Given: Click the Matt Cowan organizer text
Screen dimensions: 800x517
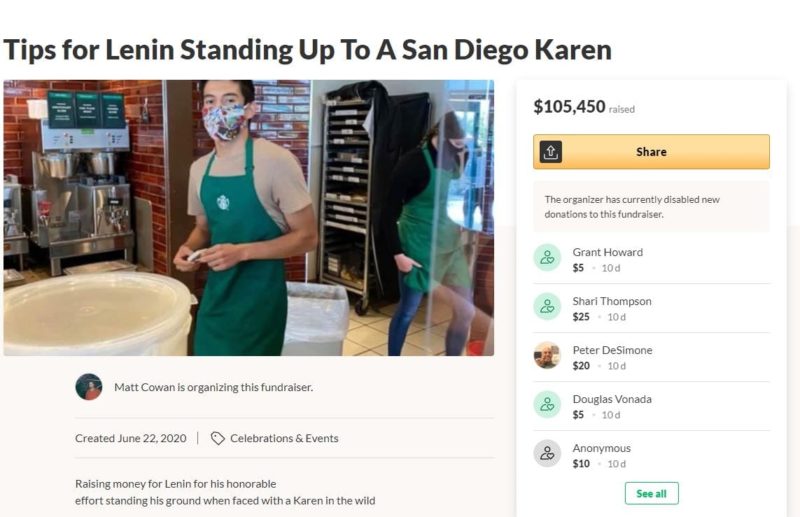Looking at the screenshot, I should 214,387.
